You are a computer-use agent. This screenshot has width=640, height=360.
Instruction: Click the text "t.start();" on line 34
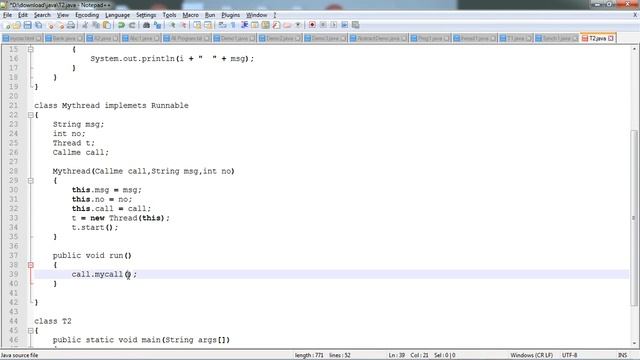(95, 227)
